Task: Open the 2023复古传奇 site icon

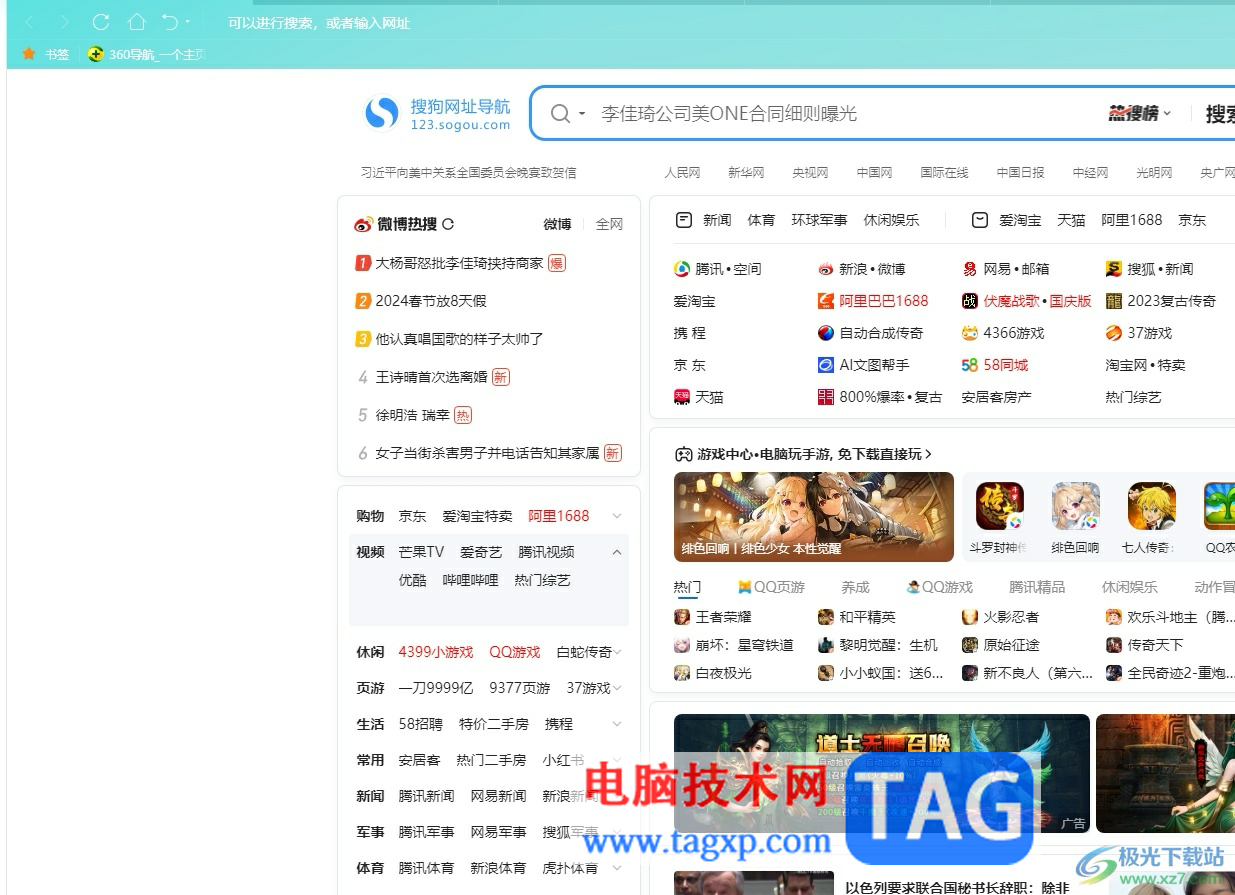Action: pyautogui.click(x=1114, y=301)
